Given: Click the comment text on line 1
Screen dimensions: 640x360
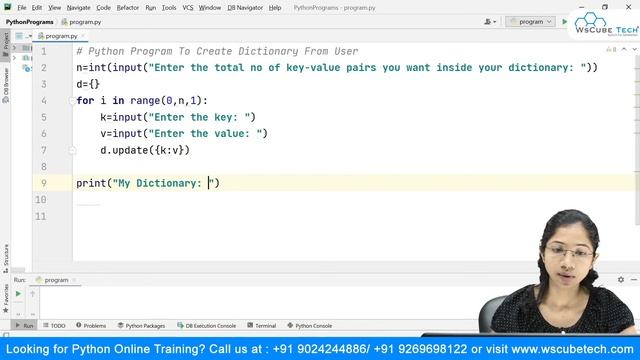Looking at the screenshot, I should pyautogui.click(x=217, y=51).
